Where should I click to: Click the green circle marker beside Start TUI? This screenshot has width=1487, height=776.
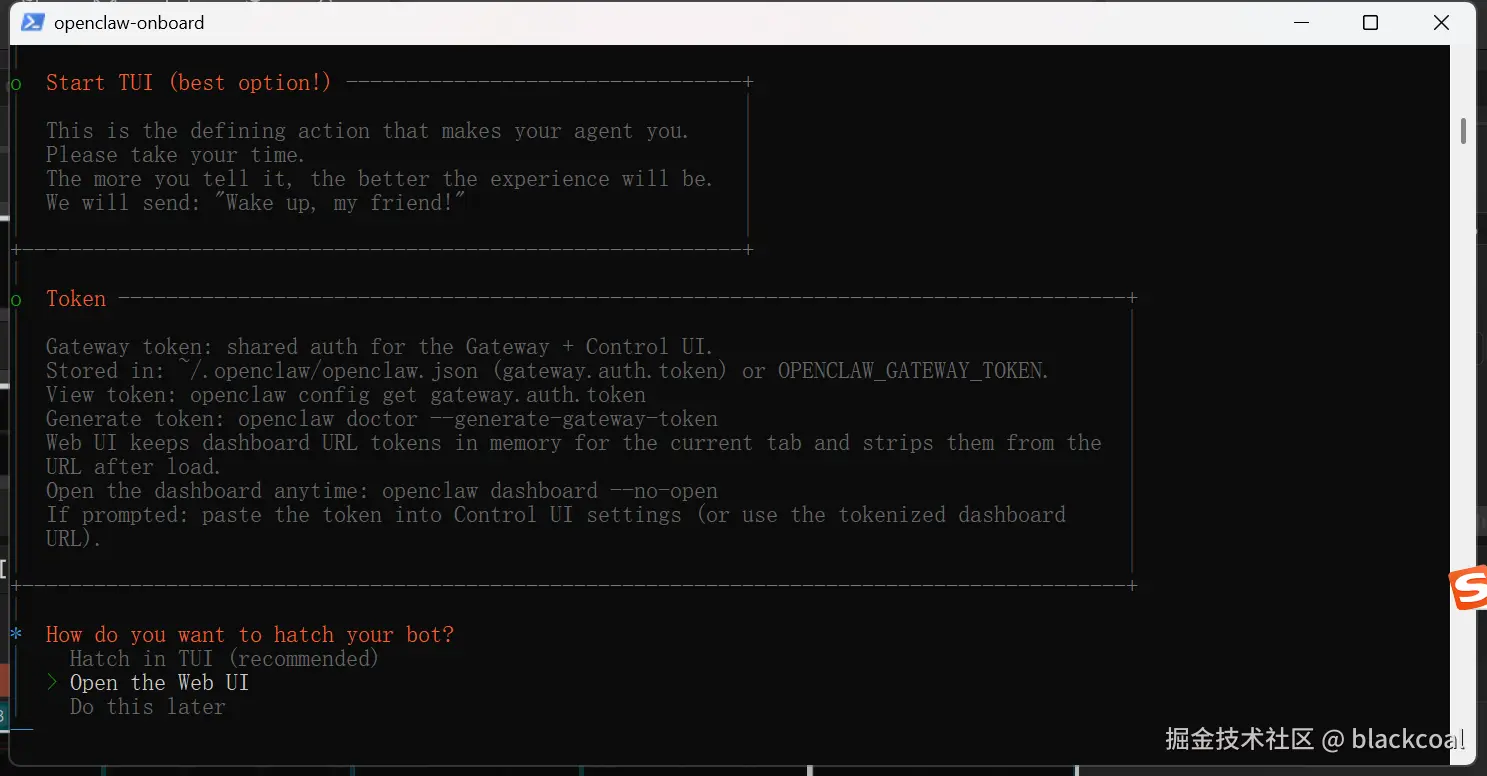click(x=15, y=84)
